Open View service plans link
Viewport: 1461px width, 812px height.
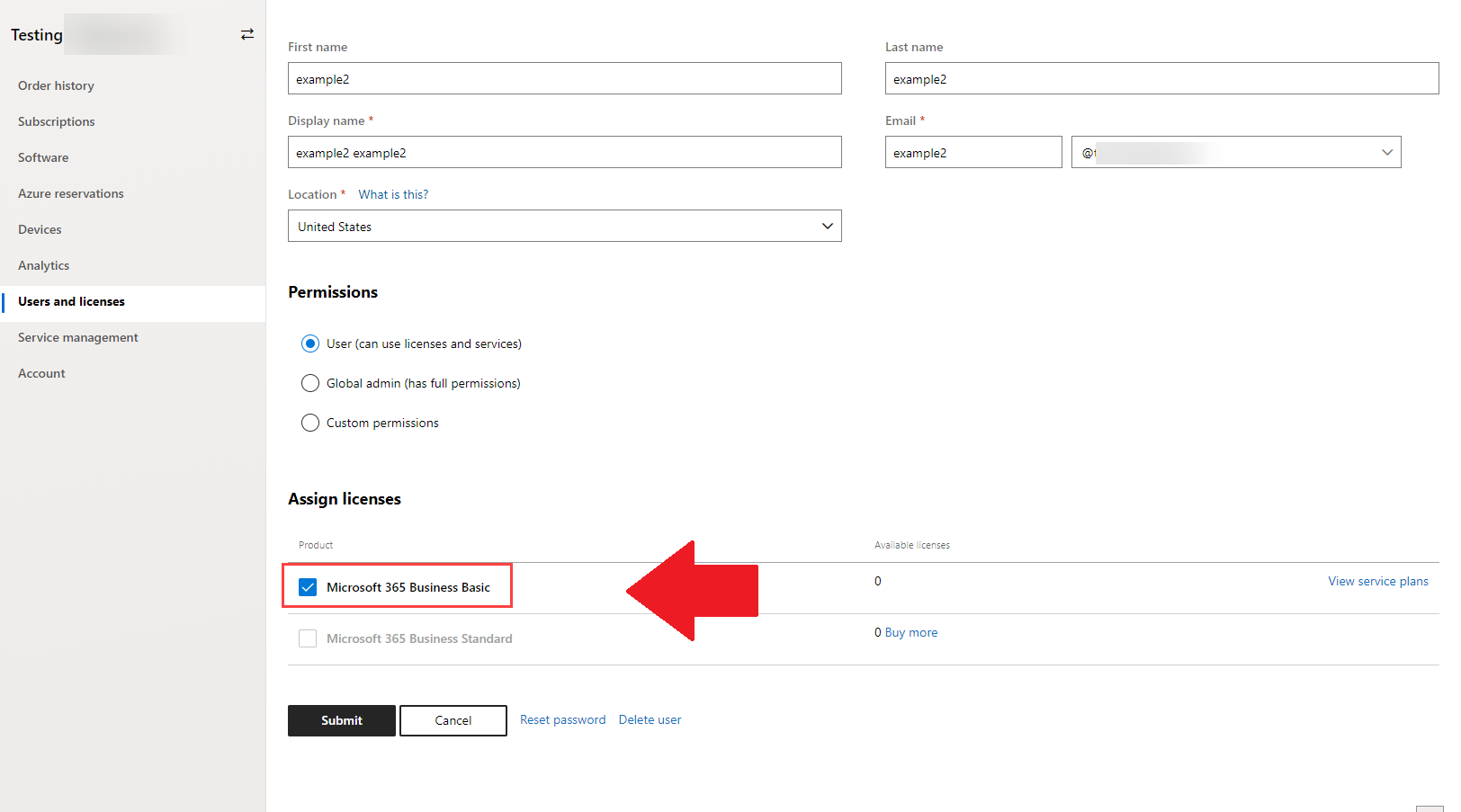pyautogui.click(x=1377, y=581)
